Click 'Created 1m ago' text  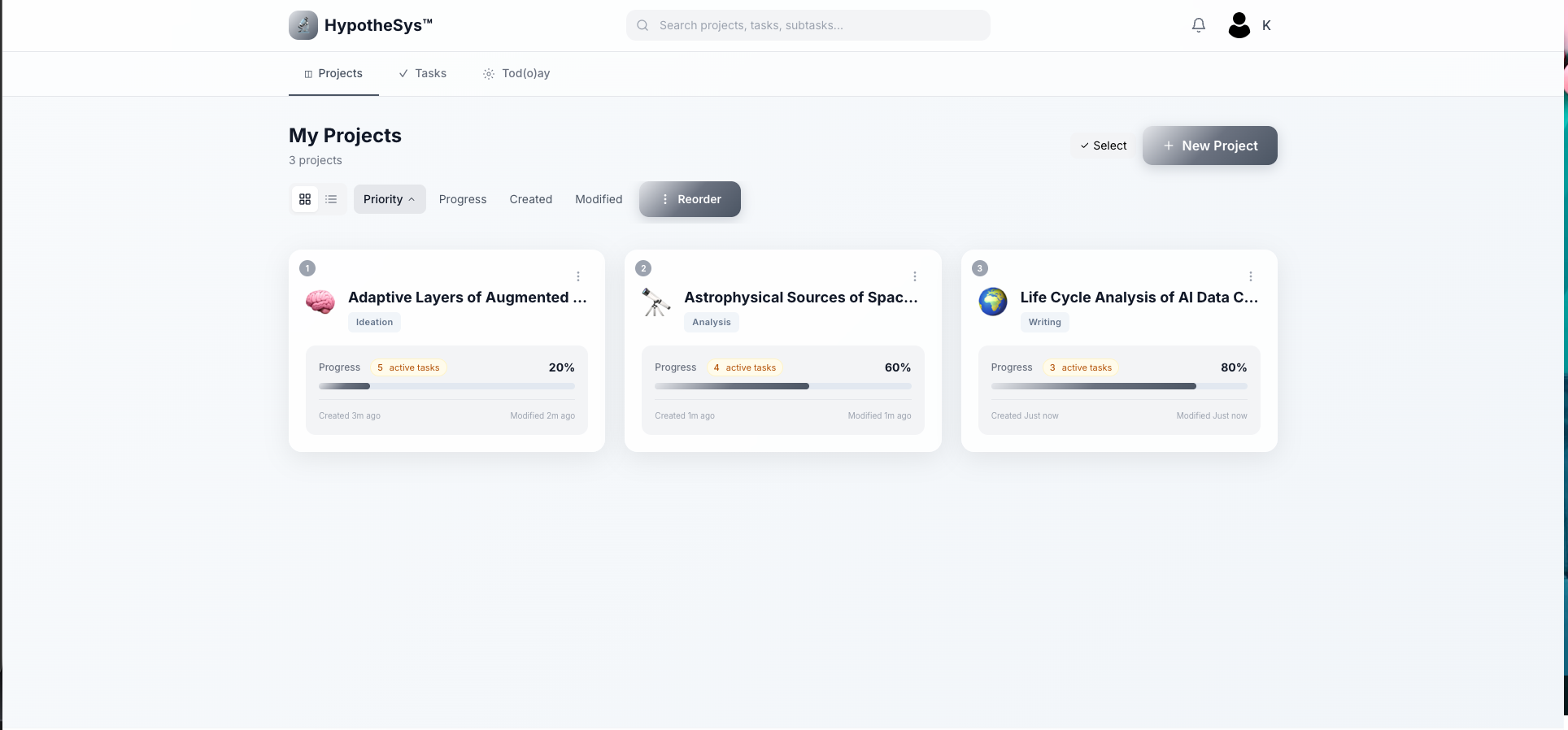click(x=685, y=415)
